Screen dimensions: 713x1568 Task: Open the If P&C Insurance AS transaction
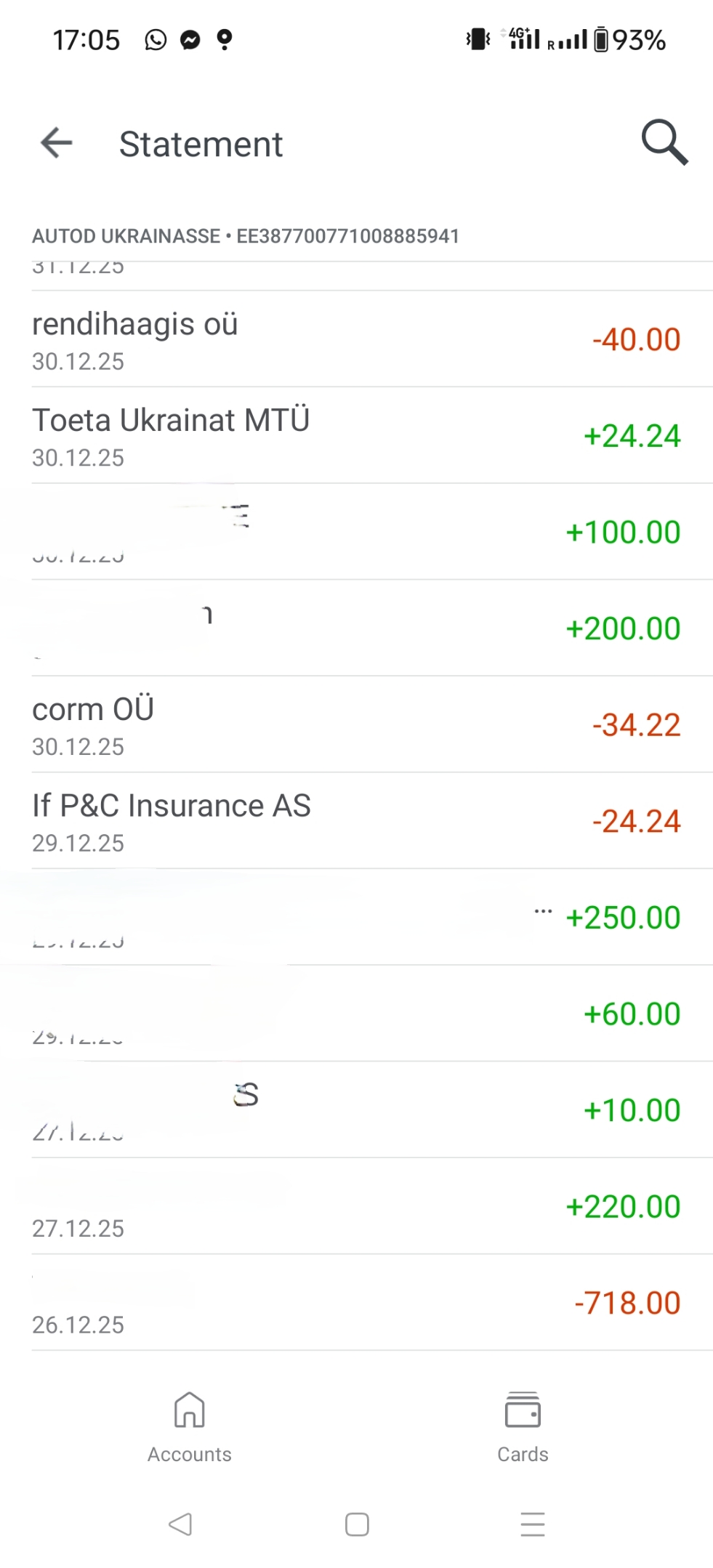pos(356,821)
